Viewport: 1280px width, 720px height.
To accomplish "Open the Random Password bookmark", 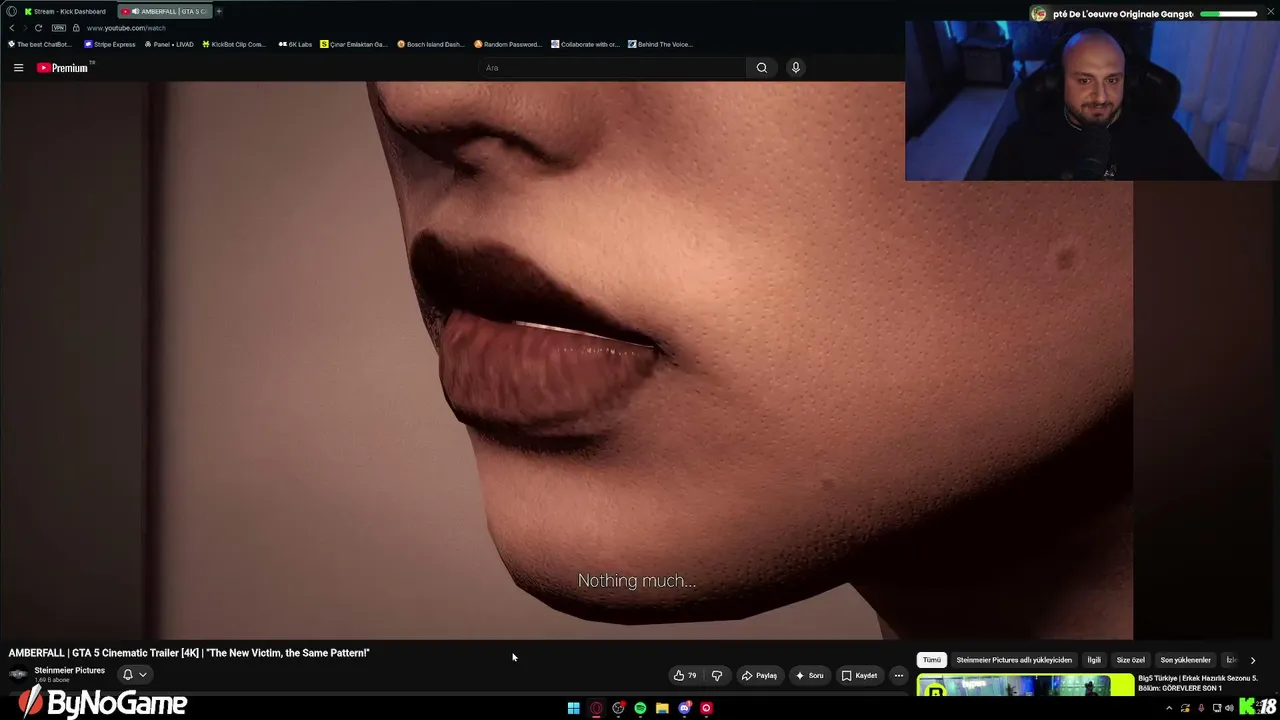I will tap(508, 44).
